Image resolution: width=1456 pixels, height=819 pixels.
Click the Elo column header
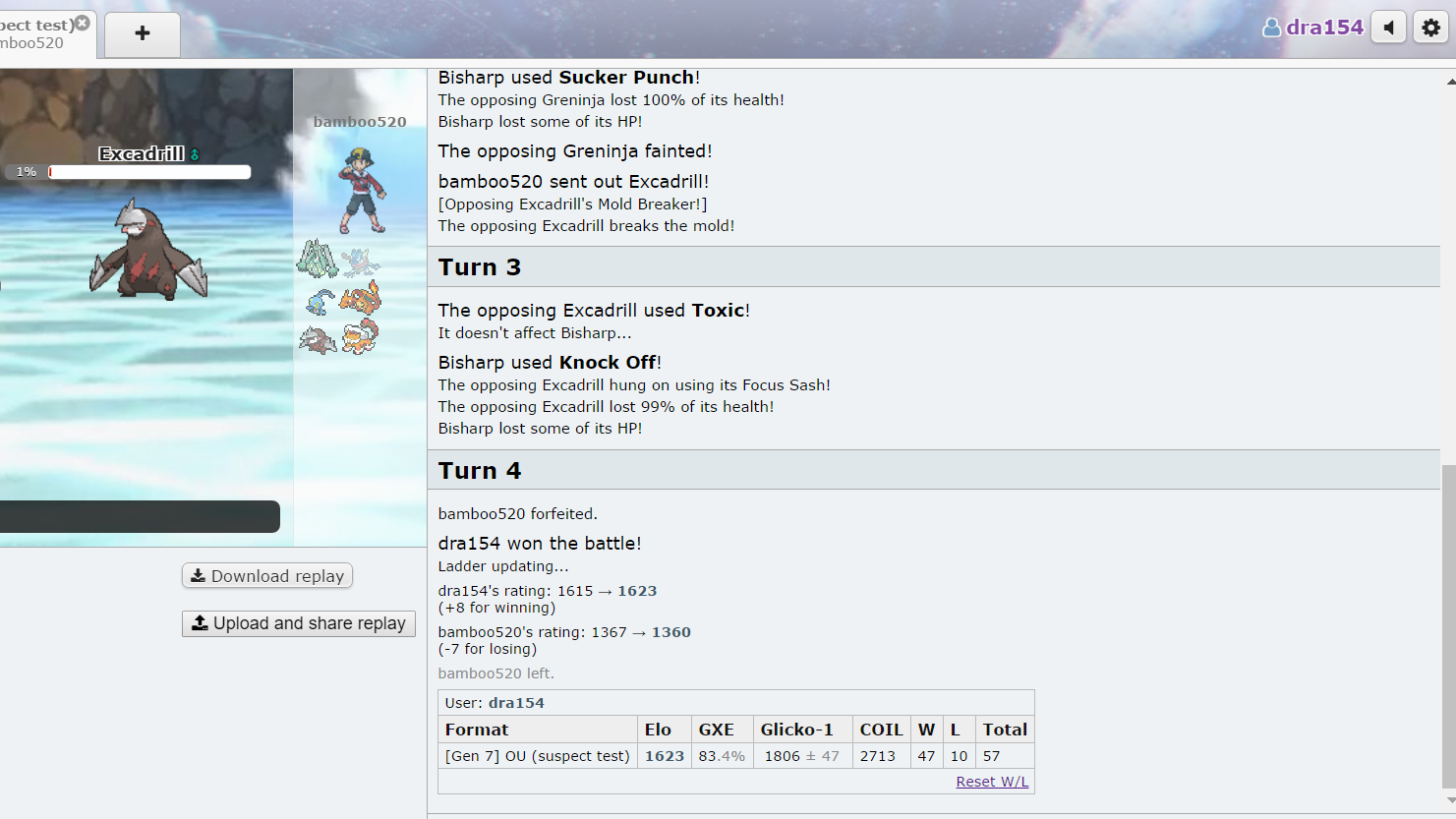[665, 730]
